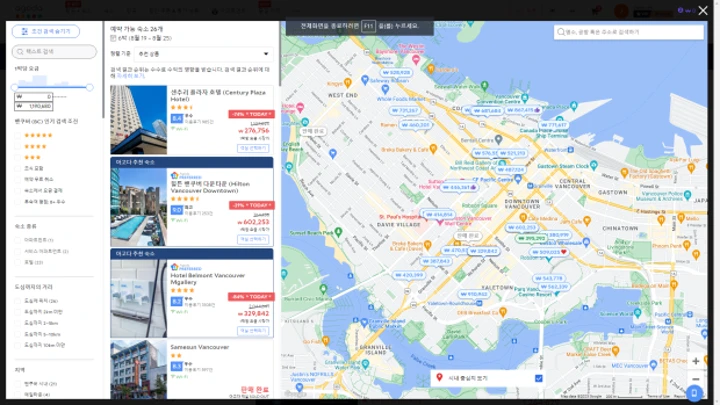Click the 8.2 review score badge on Hotel Belmont
This screenshot has height=405, width=720.
pos(177,301)
